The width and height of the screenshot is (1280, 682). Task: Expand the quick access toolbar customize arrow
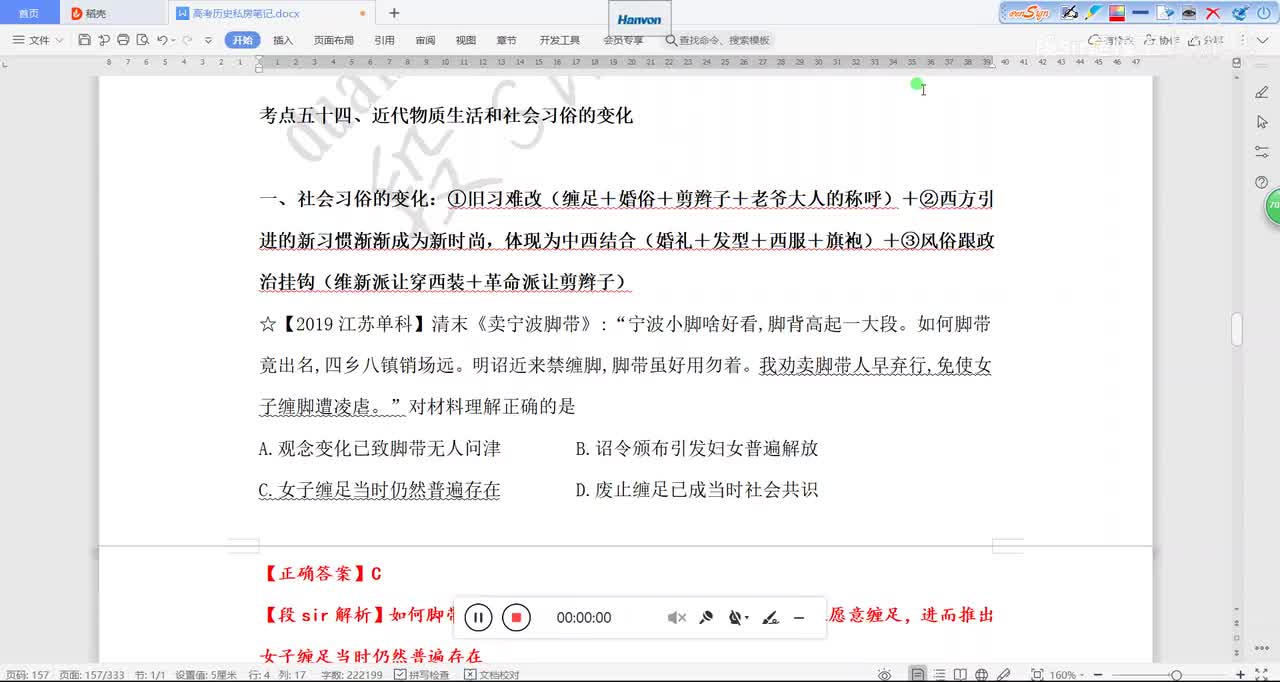tap(208, 40)
